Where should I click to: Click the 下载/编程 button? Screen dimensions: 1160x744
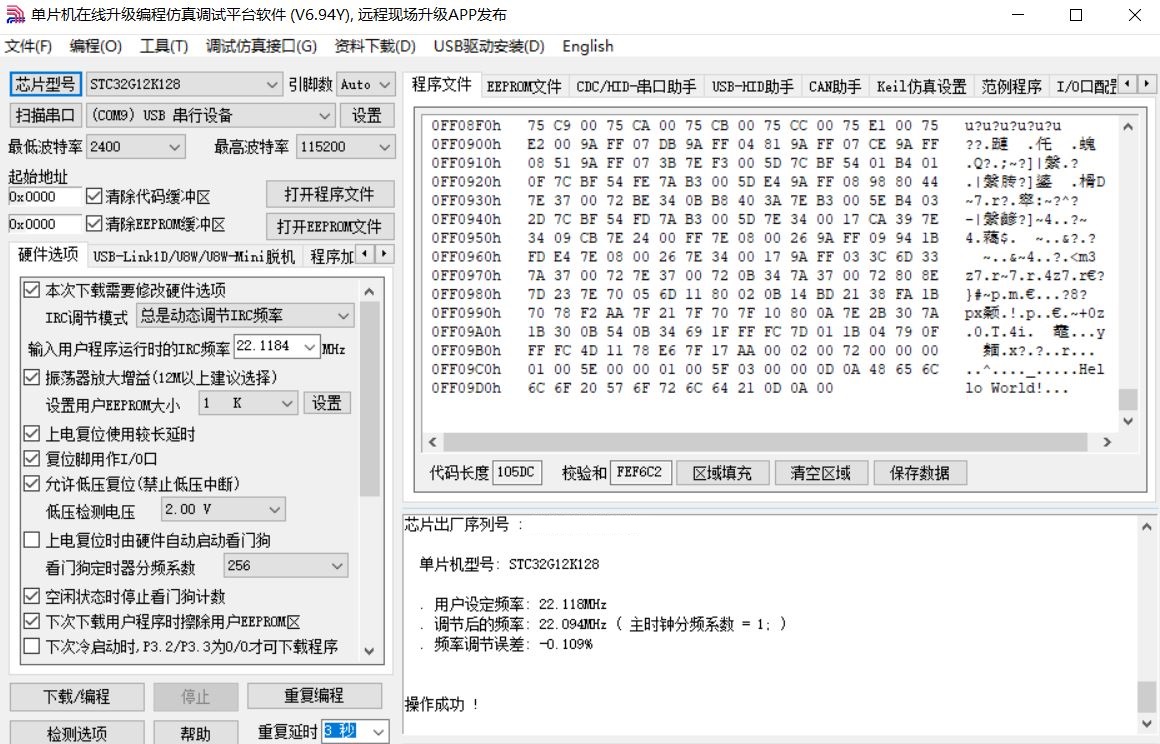(x=77, y=697)
